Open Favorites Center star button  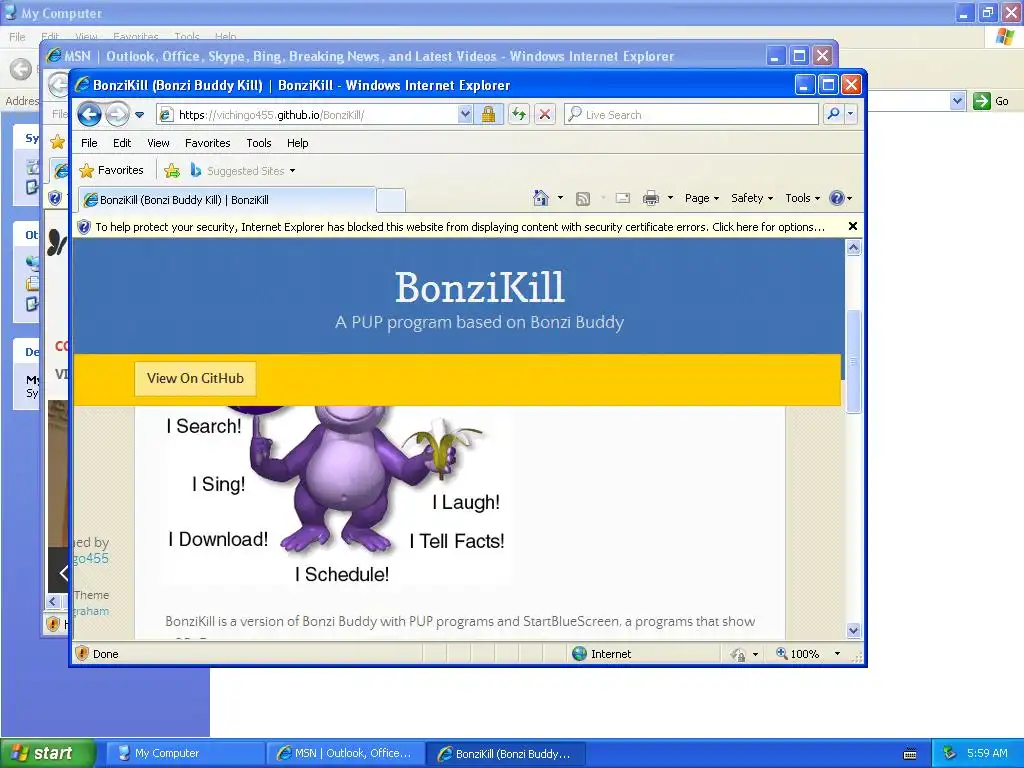click(111, 170)
